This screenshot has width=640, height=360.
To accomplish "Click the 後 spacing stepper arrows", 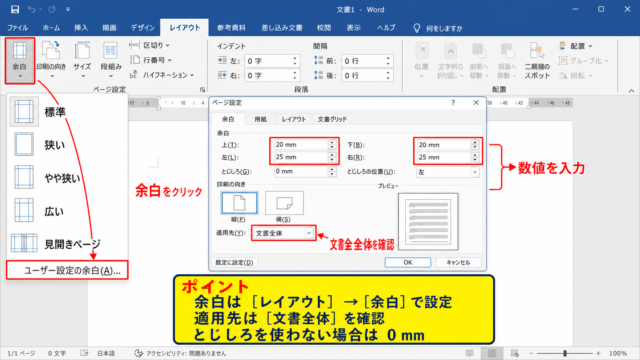I will tap(388, 76).
